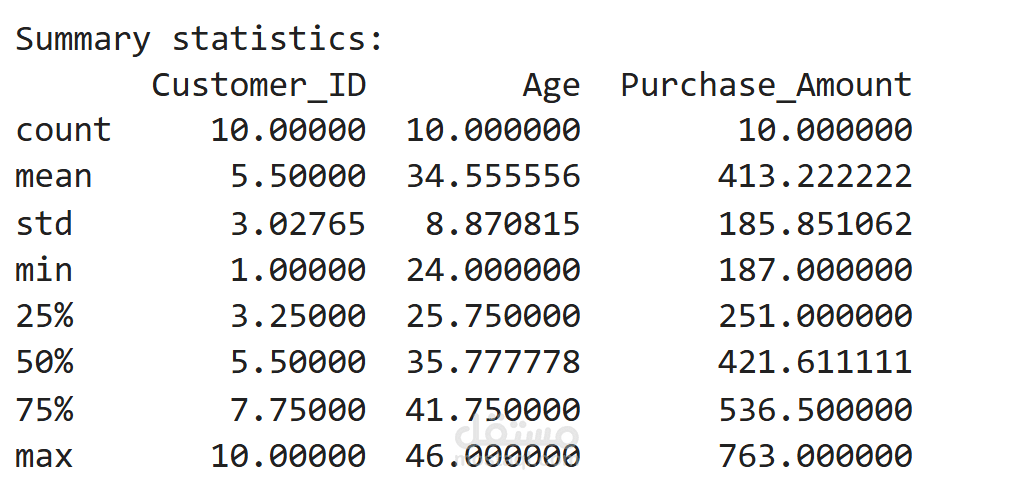Select the mean Purchase_Amount value 413.222222
Screen dimensions: 1035x480
(815, 177)
